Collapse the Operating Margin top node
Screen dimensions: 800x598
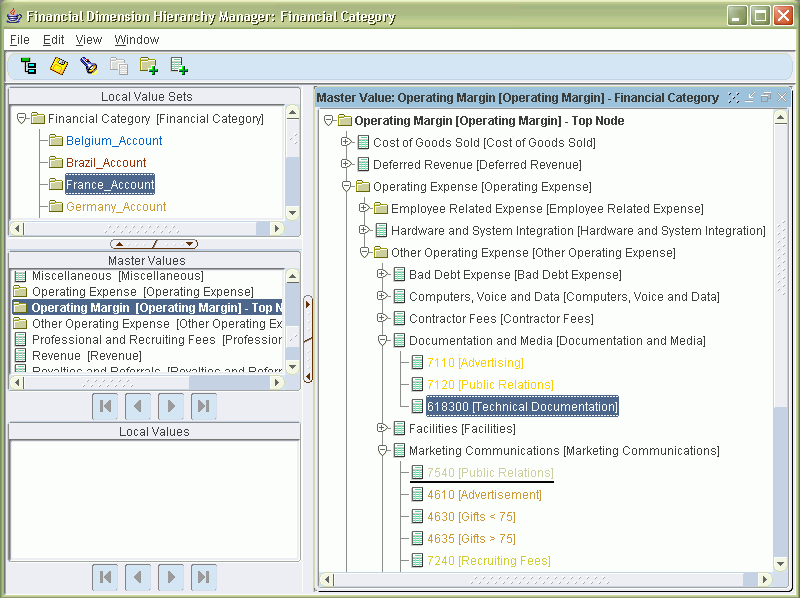coord(329,120)
